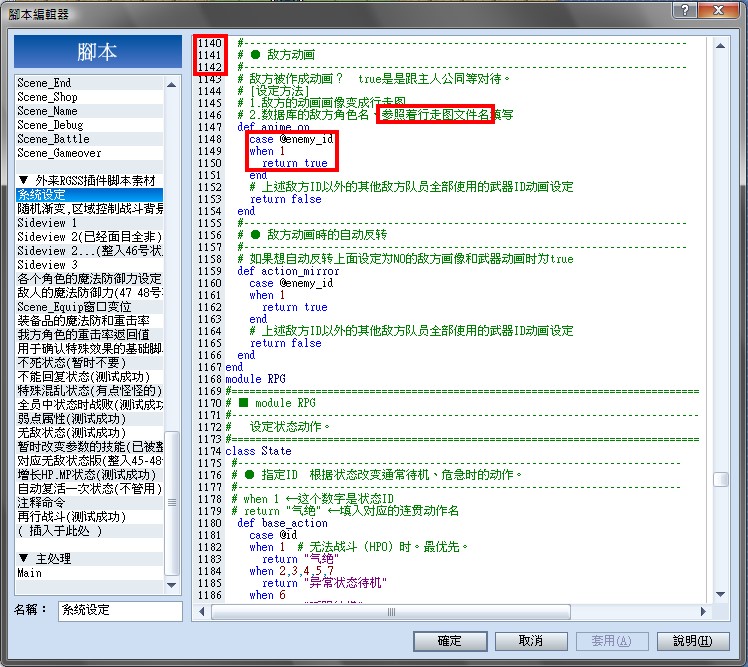Click 'def base_action' on line 1180
This screenshot has height=667, width=748.
point(282,523)
